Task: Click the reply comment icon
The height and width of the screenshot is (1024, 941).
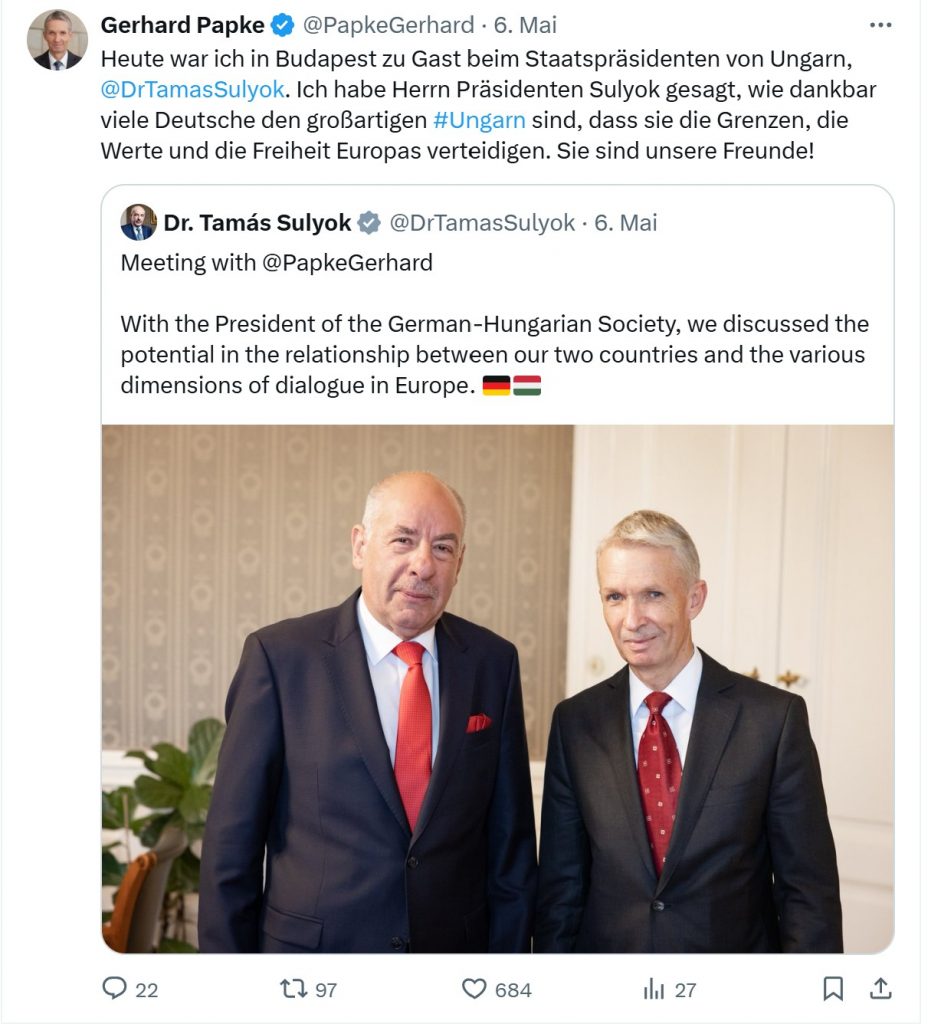Action: pyautogui.click(x=116, y=989)
